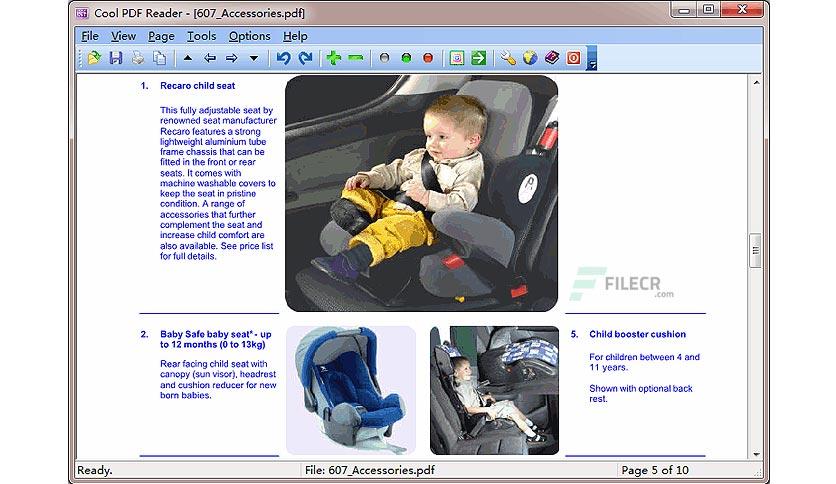Maximize the Cool PDF Reader window
Image resolution: width=836 pixels, height=484 pixels.
pos(709,10)
